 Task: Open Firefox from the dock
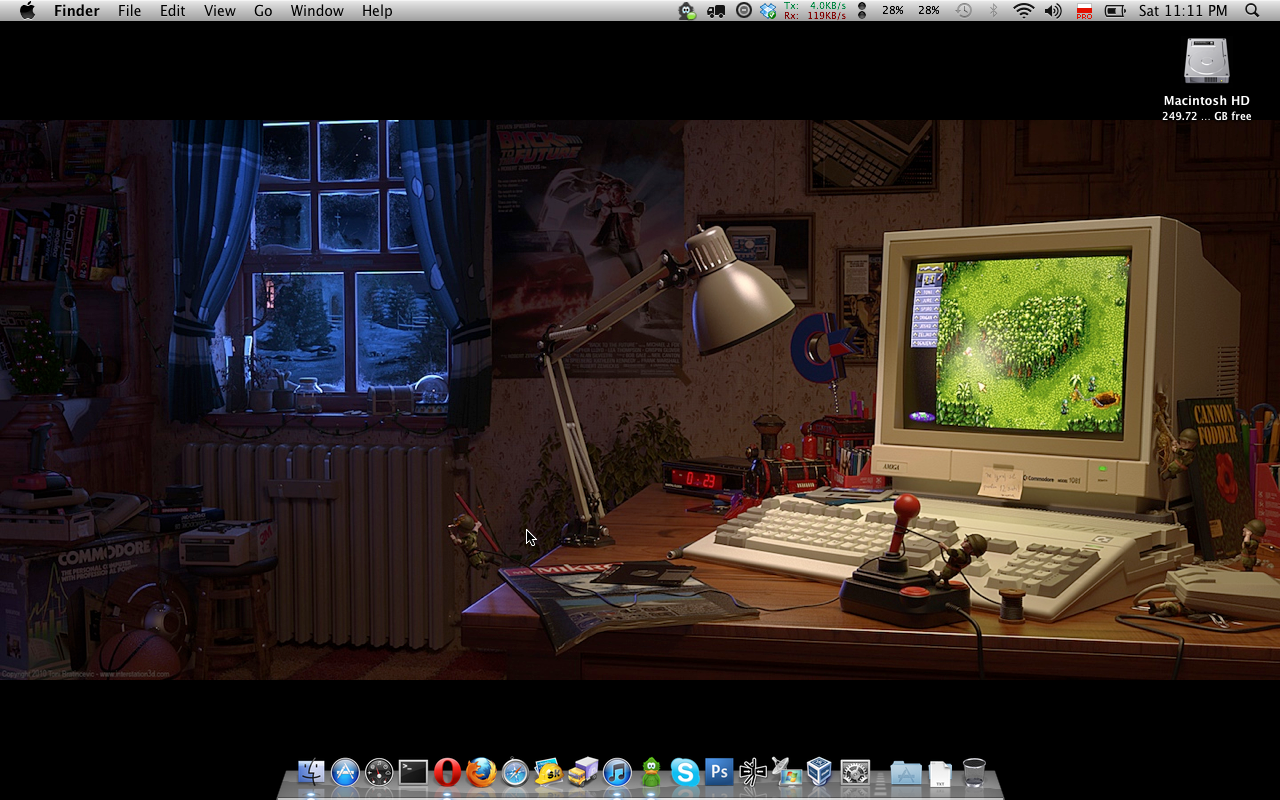pos(481,772)
